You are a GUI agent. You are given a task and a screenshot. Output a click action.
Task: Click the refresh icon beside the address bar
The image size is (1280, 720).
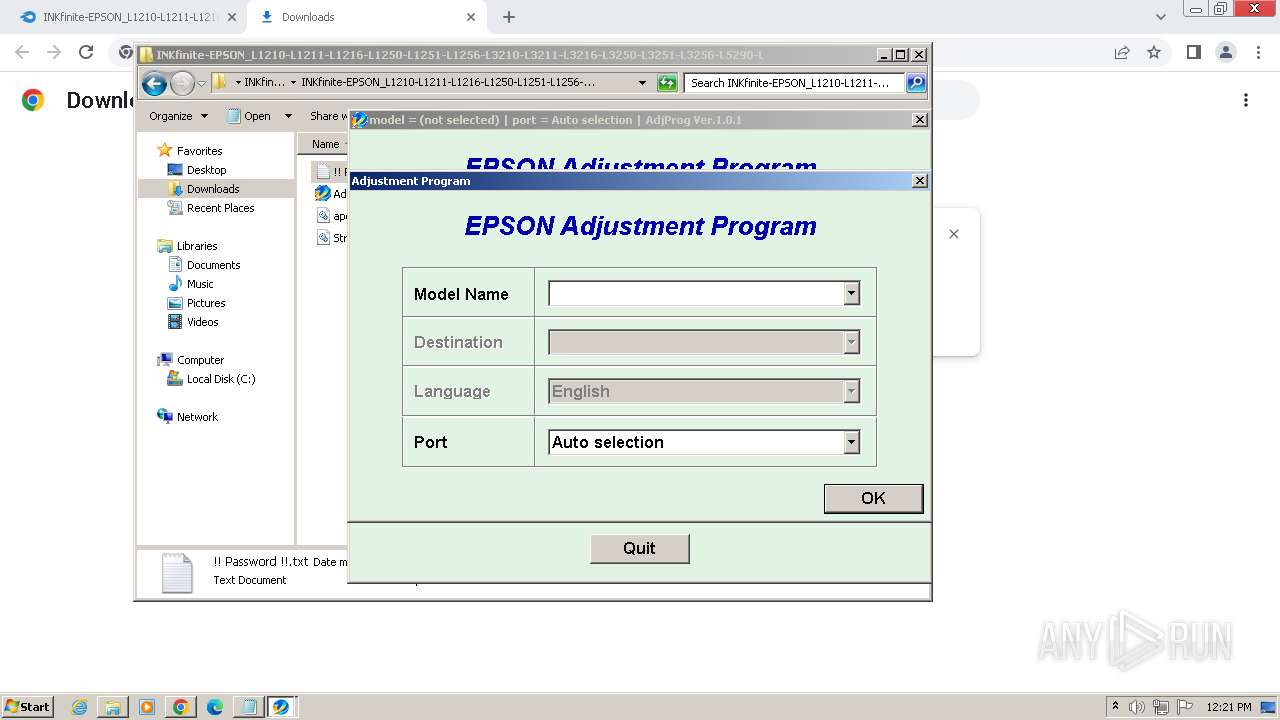click(667, 83)
